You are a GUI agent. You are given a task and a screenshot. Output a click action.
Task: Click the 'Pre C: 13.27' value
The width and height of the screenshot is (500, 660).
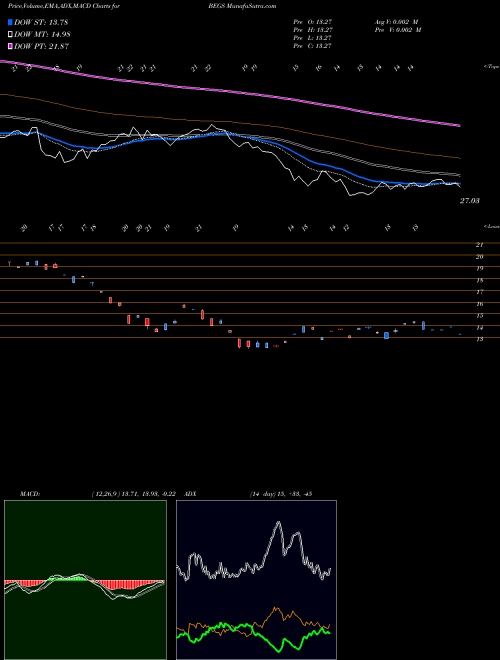point(314,46)
